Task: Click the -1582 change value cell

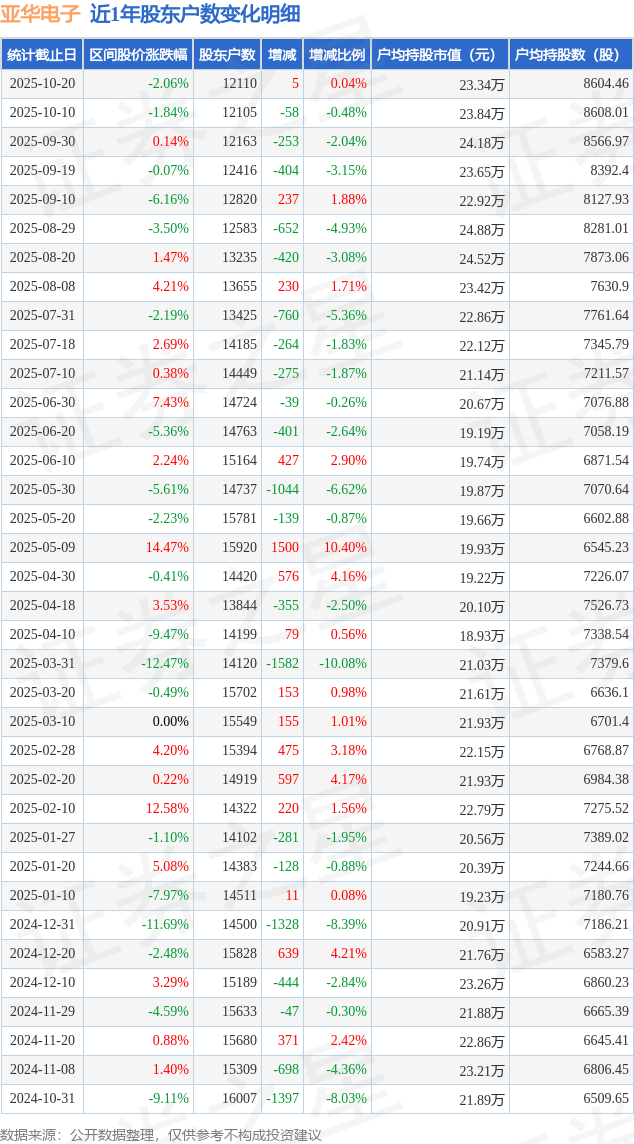Action: tap(282, 664)
